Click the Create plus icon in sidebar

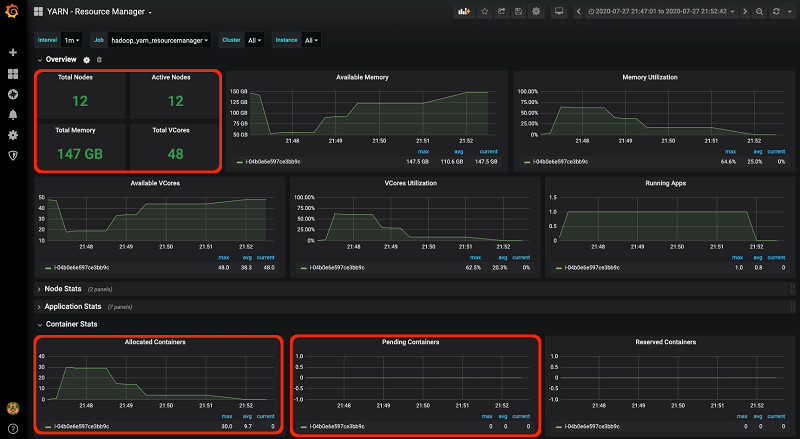click(x=13, y=53)
